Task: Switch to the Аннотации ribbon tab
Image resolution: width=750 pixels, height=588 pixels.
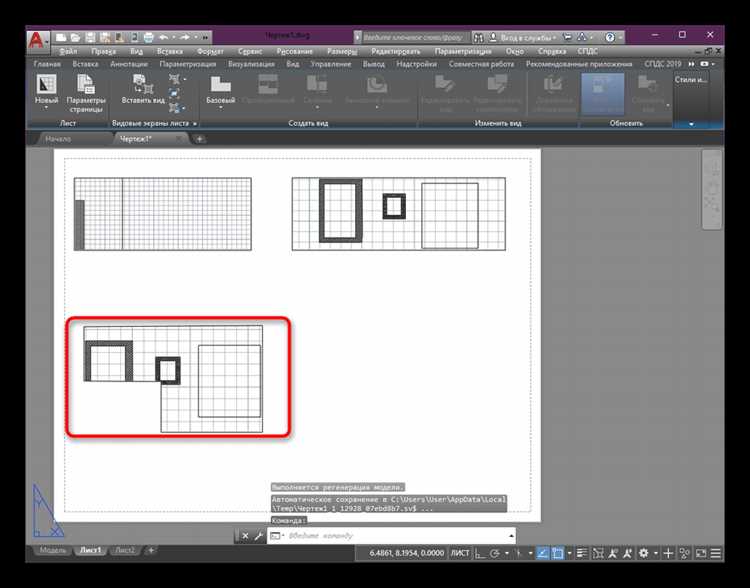Action: point(129,64)
